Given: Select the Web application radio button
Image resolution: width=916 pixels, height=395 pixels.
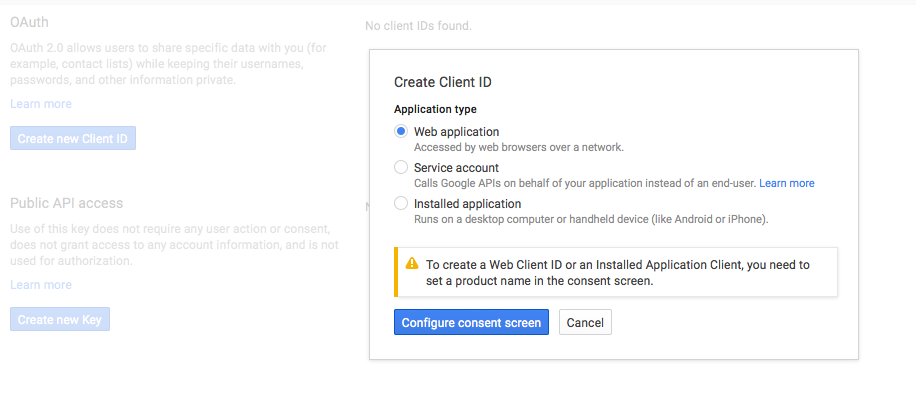Looking at the screenshot, I should point(401,131).
